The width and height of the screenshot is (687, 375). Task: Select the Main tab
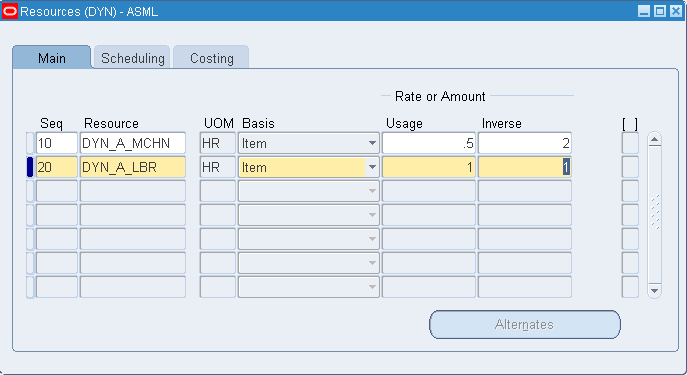52,57
